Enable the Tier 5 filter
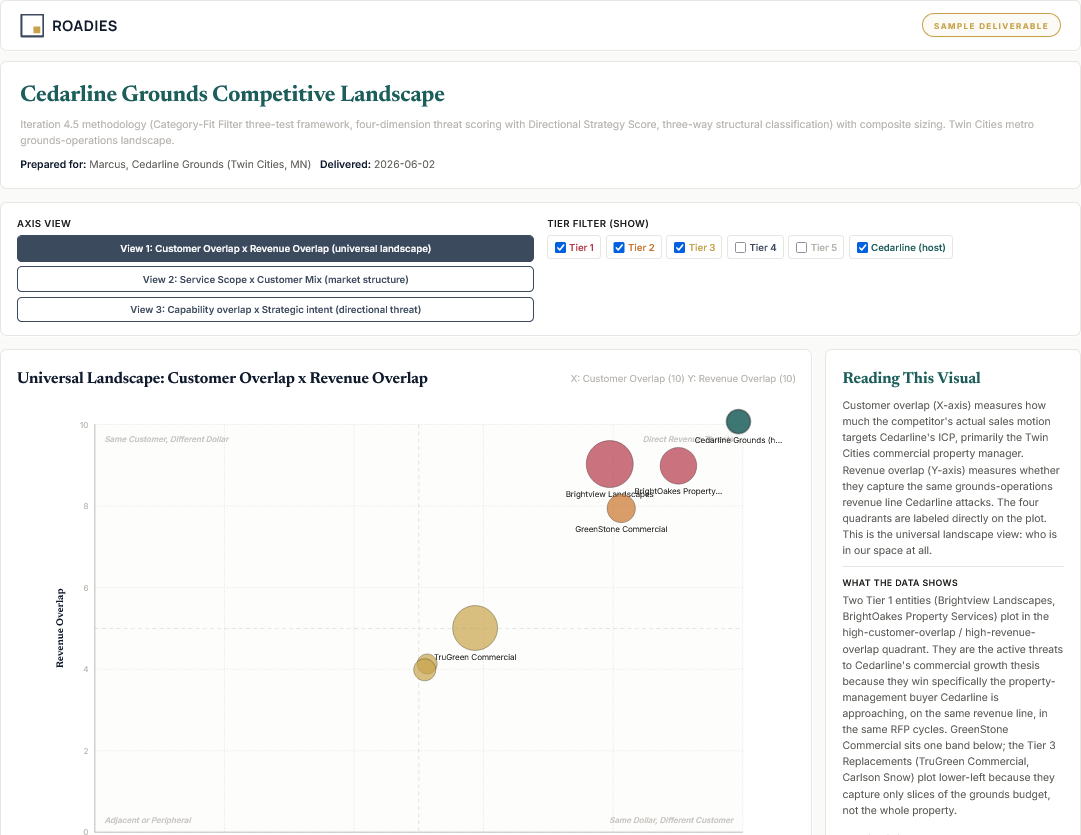 tap(801, 248)
